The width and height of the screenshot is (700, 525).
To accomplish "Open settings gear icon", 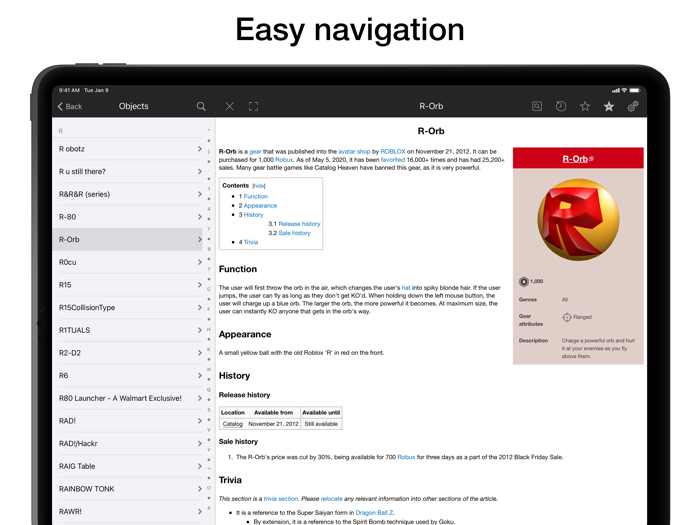I will [633, 106].
